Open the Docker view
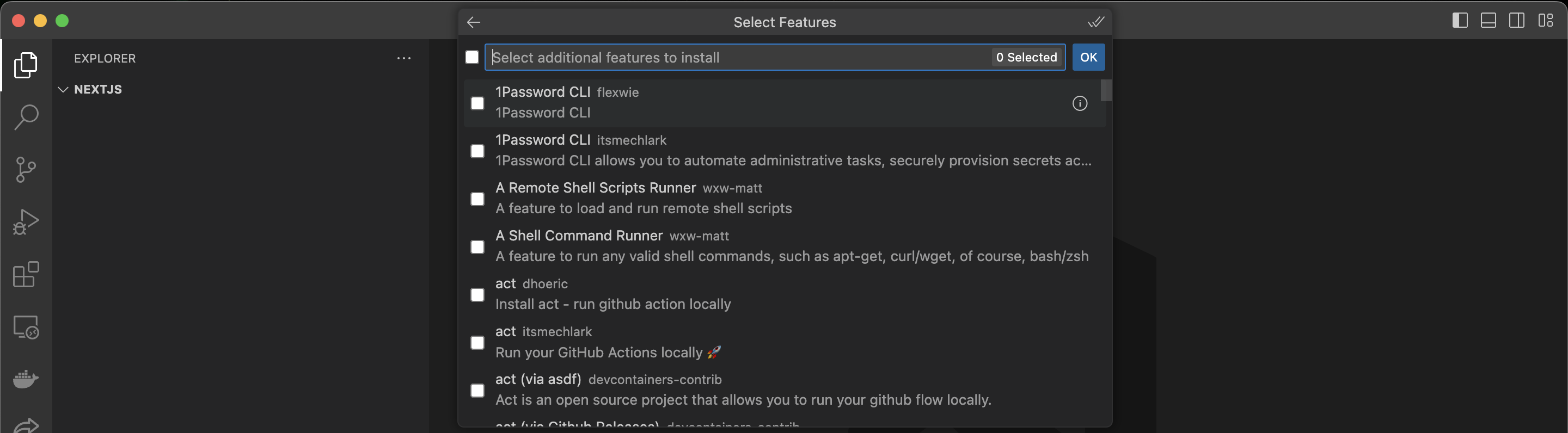This screenshot has height=433, width=1568. point(26,379)
